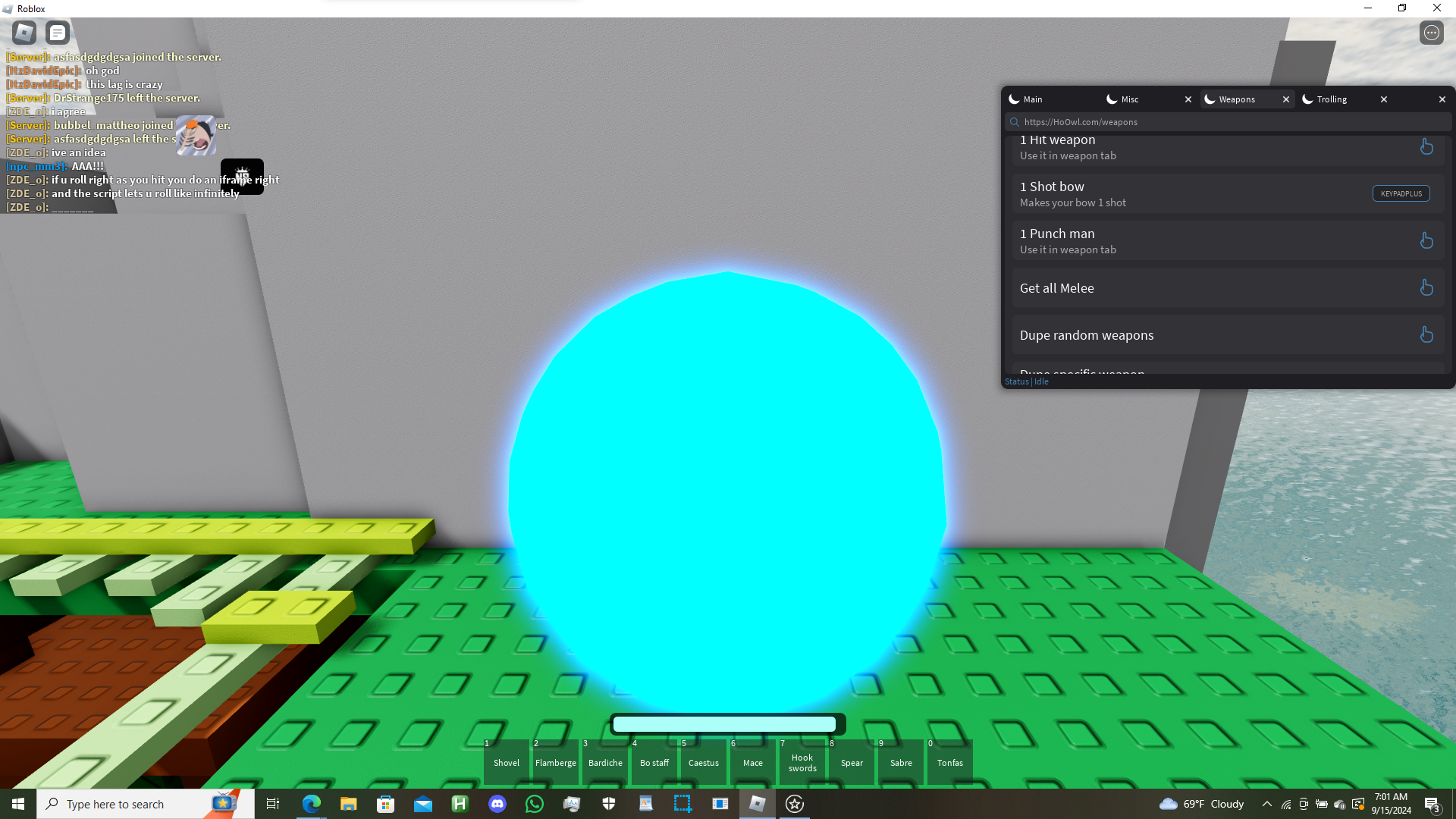Click the black bug icon overlay in chat
1456x819 pixels.
pyautogui.click(x=242, y=177)
